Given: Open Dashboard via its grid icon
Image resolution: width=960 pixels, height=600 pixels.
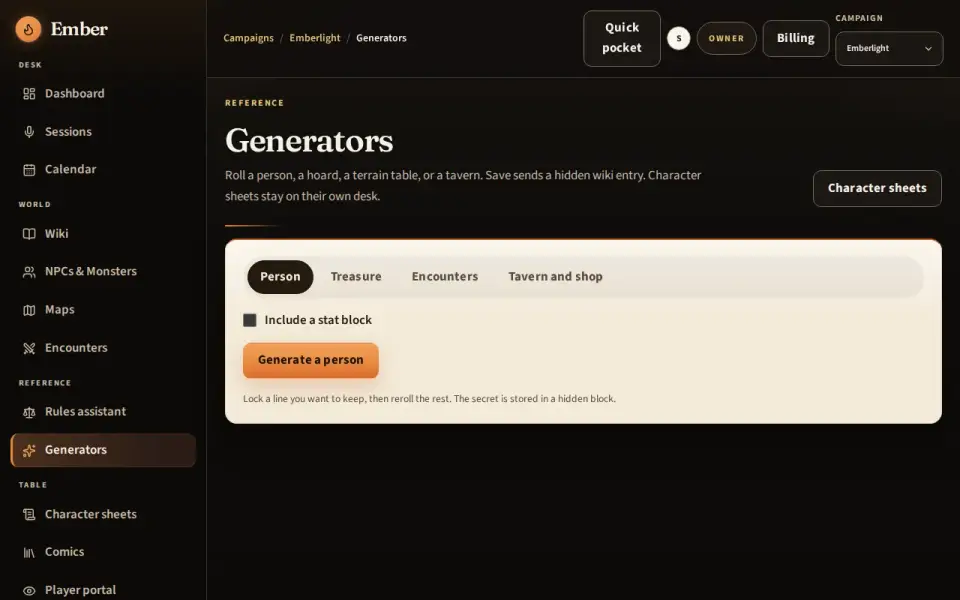Looking at the screenshot, I should coord(29,94).
